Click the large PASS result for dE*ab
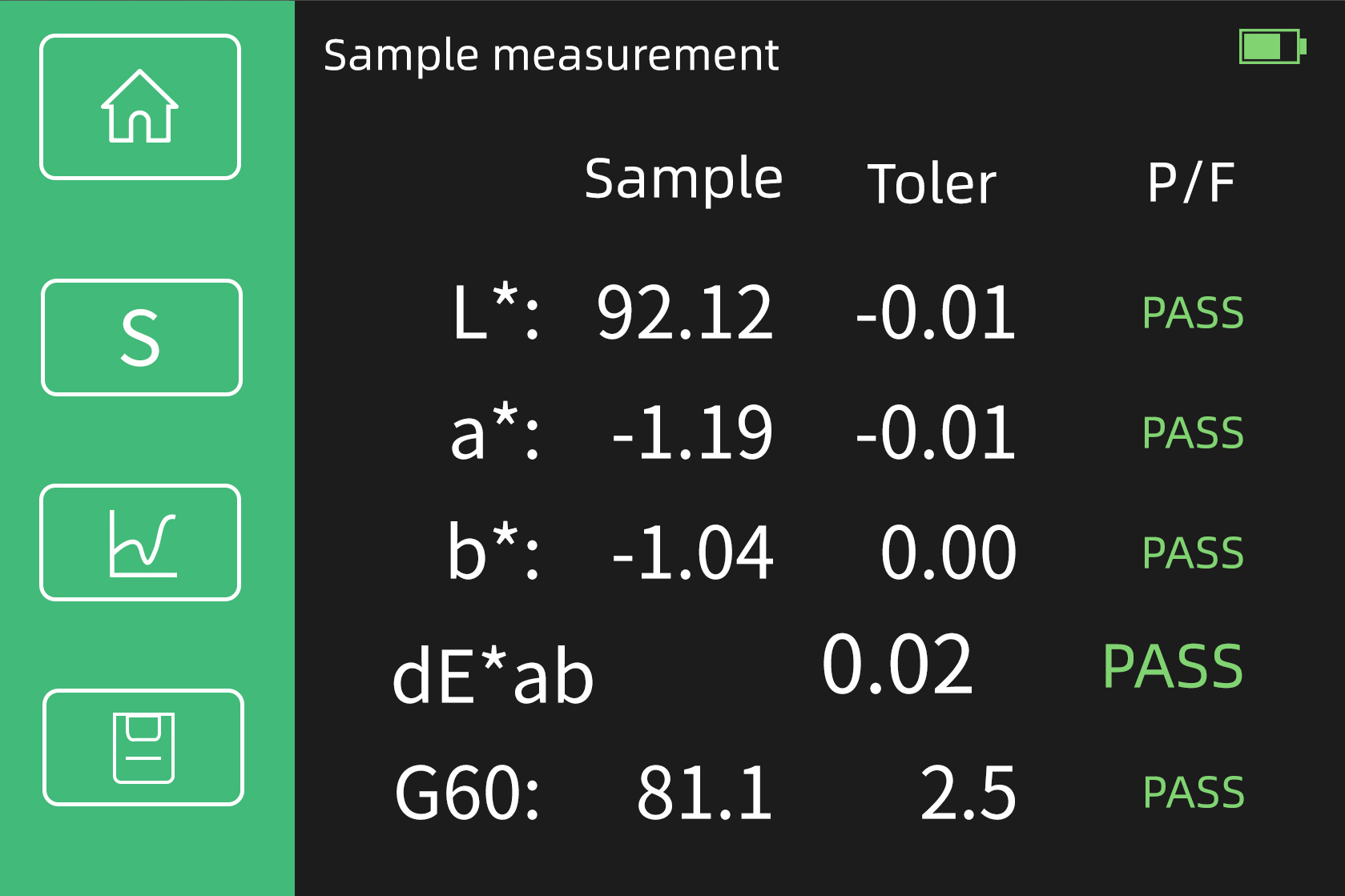 1173,666
